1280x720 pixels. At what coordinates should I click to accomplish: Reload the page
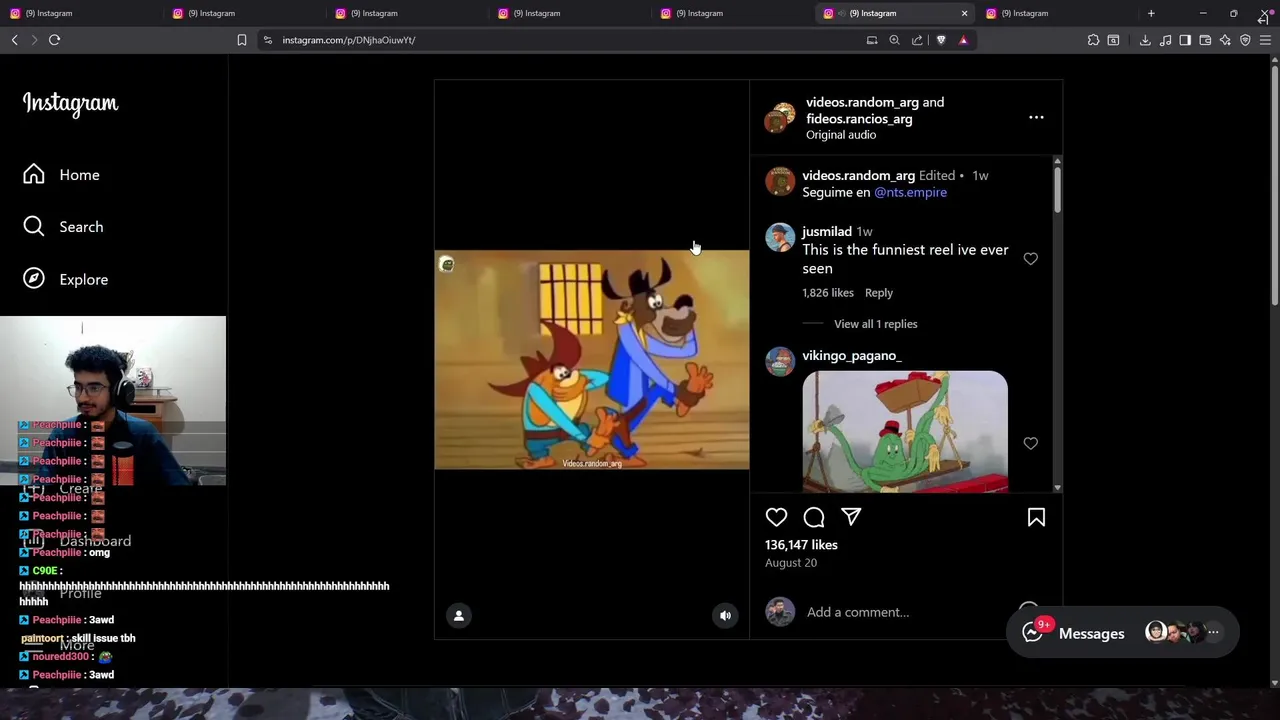coord(54,40)
